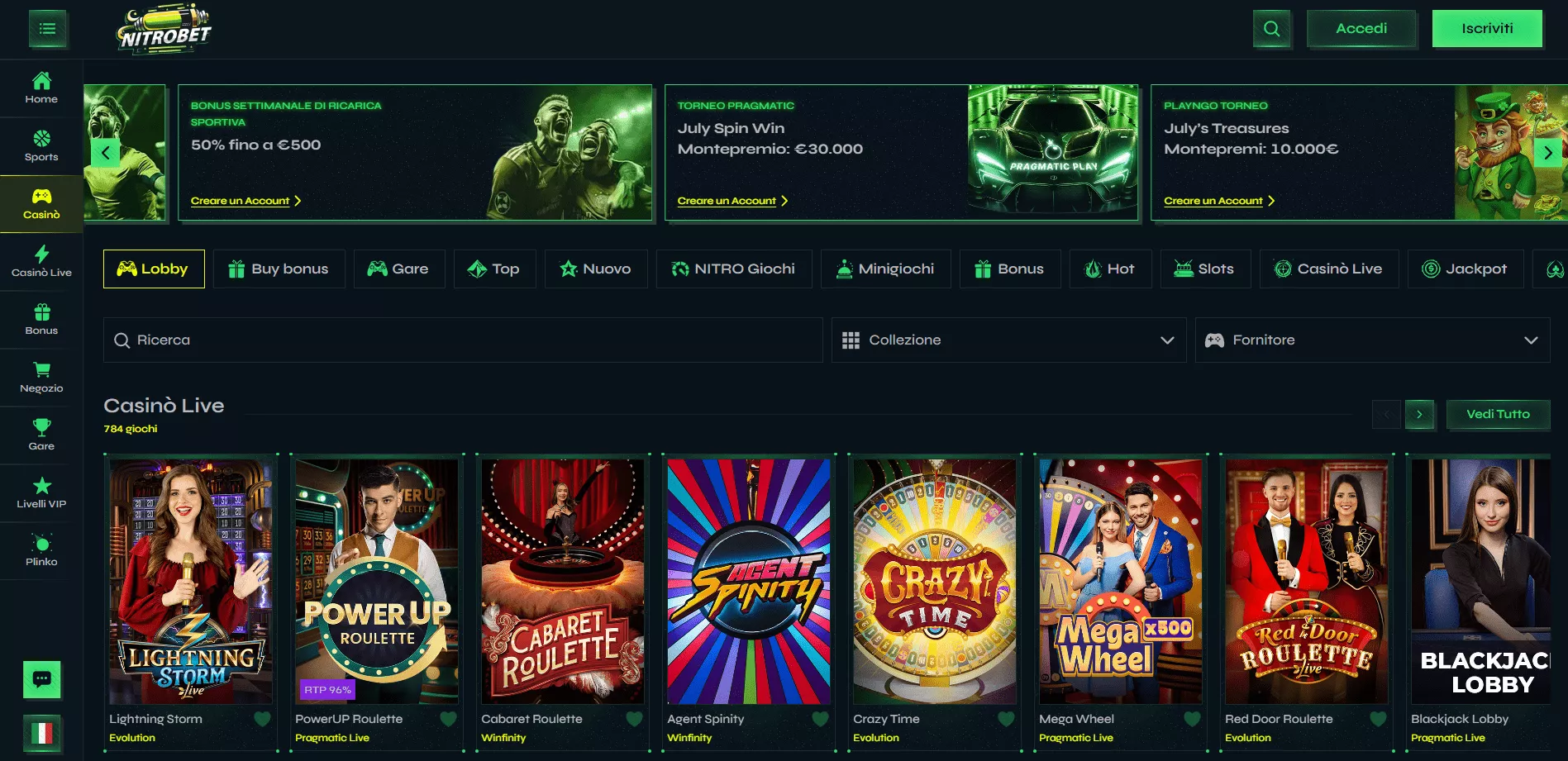1568x761 pixels.
Task: Click the Italian flag language selector
Action: tap(42, 733)
